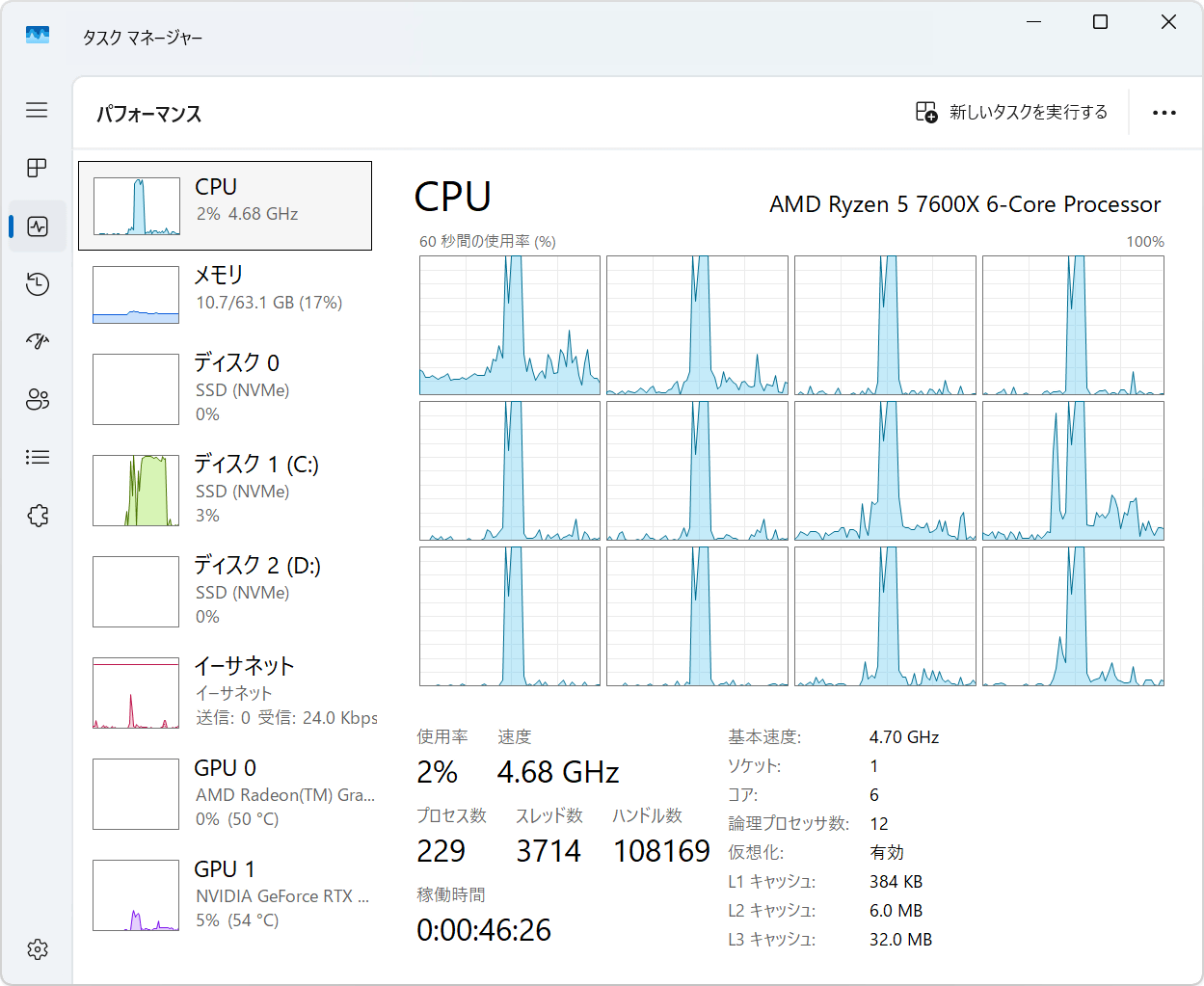Select the CPU performance entry
The width and height of the screenshot is (1204, 986).
click(x=225, y=205)
